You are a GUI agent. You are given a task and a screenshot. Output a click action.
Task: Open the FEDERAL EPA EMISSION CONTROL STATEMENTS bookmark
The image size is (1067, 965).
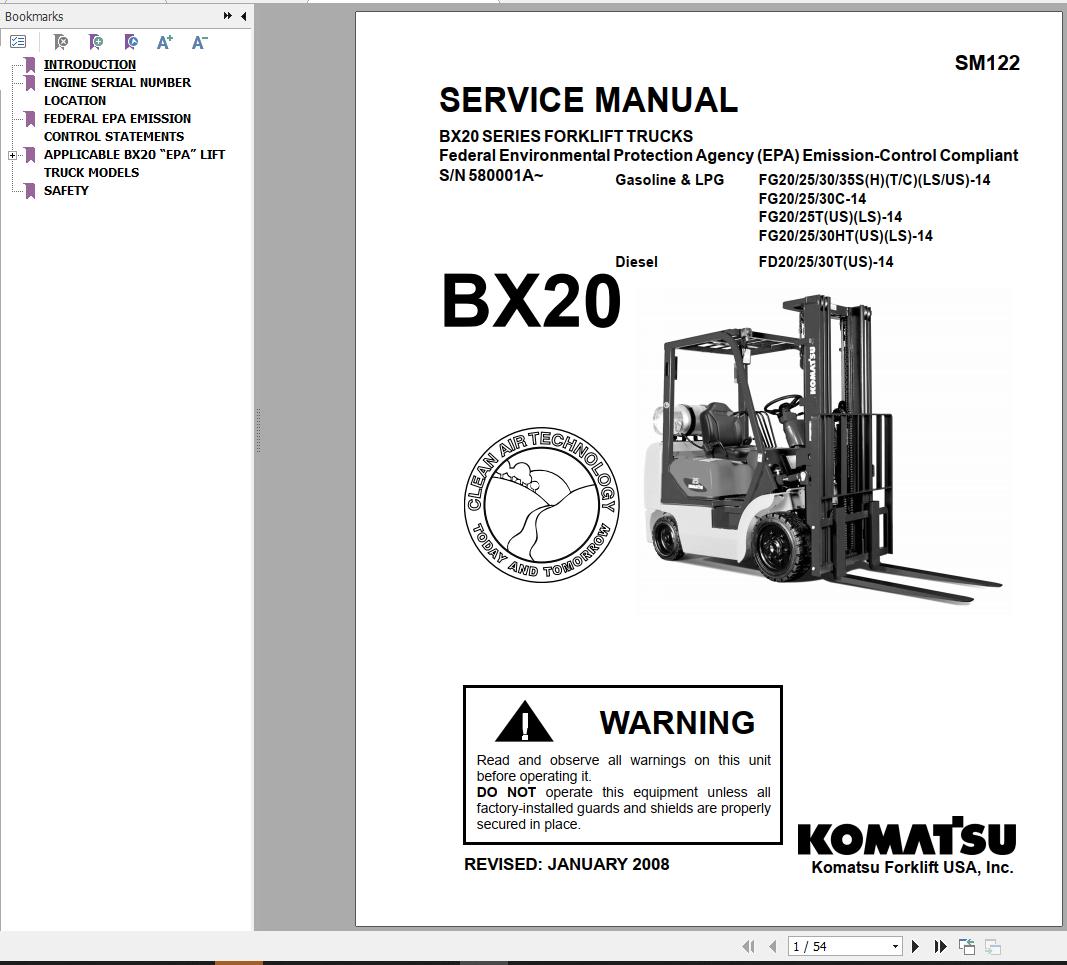(117, 127)
